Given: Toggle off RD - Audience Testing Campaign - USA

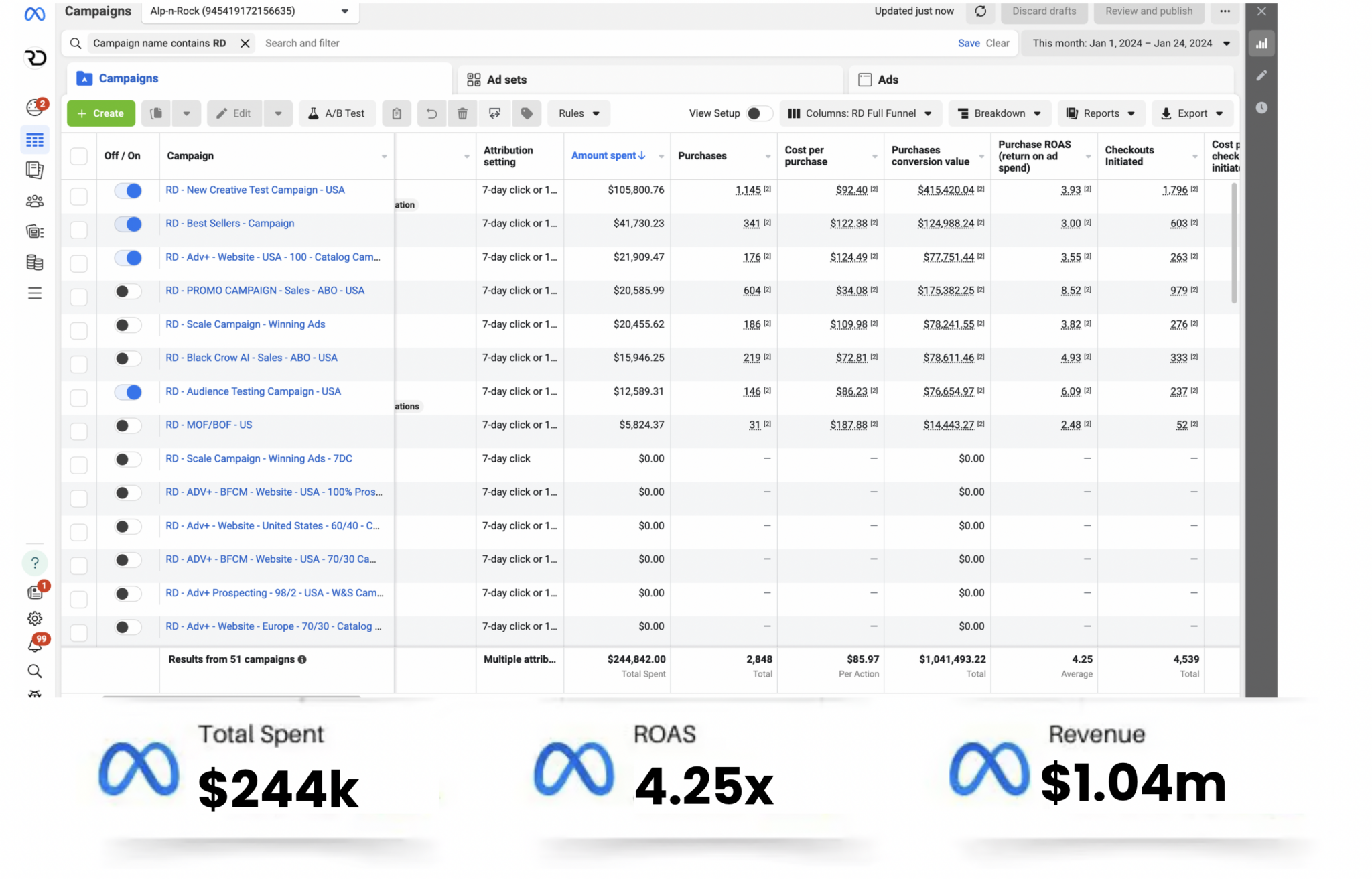Looking at the screenshot, I should (x=128, y=392).
